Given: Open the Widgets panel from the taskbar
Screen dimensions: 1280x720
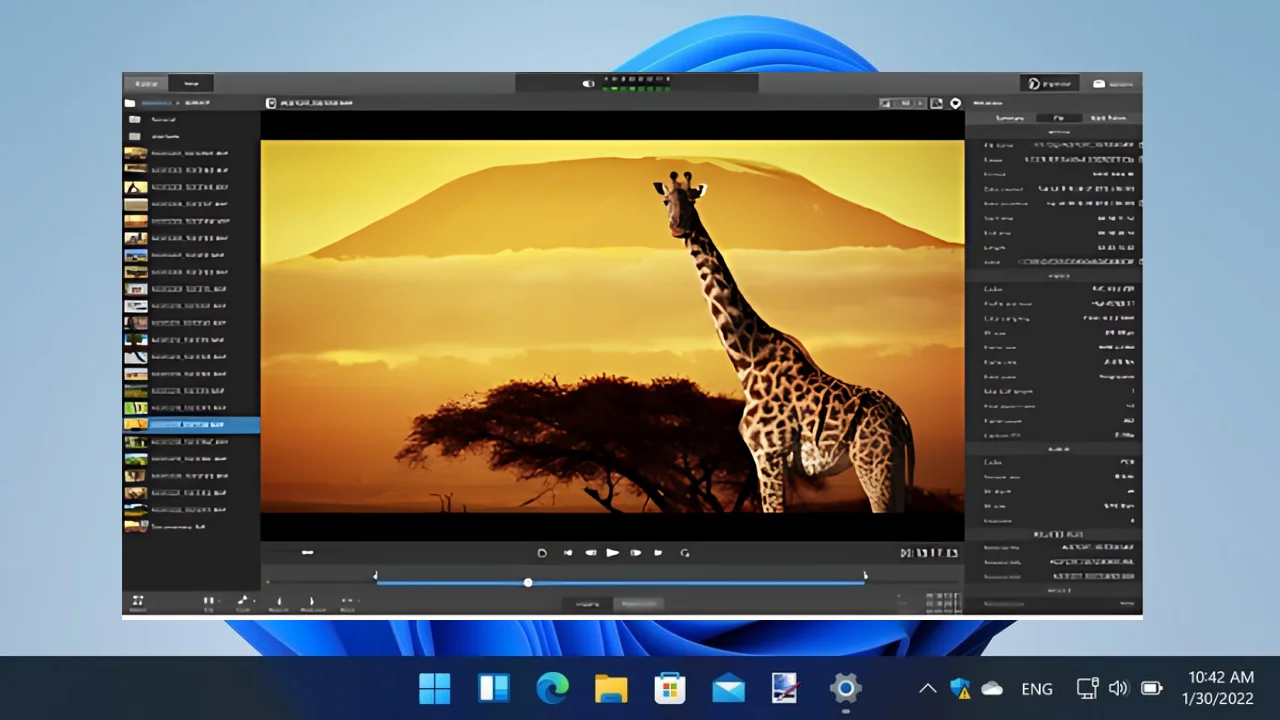Looking at the screenshot, I should (494, 688).
